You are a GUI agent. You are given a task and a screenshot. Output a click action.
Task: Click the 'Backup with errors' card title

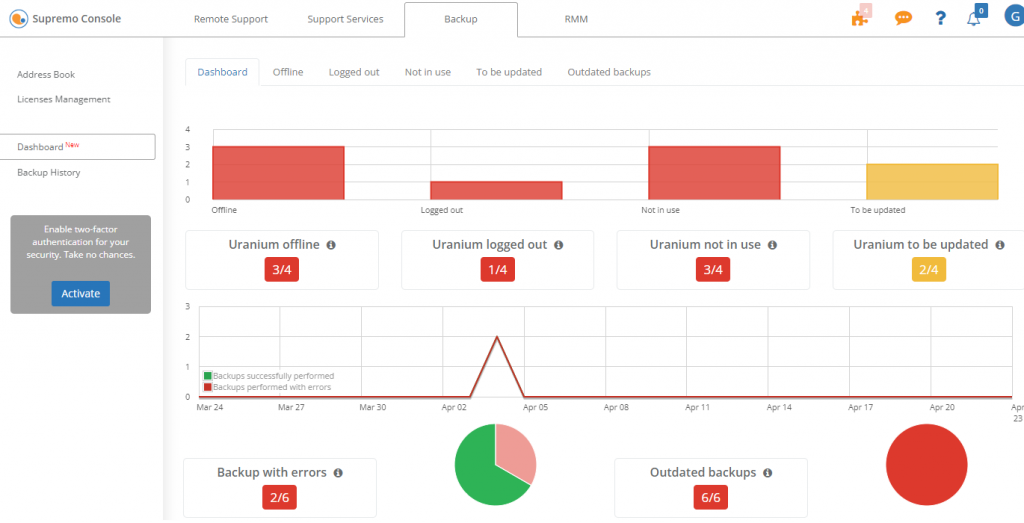pos(272,473)
